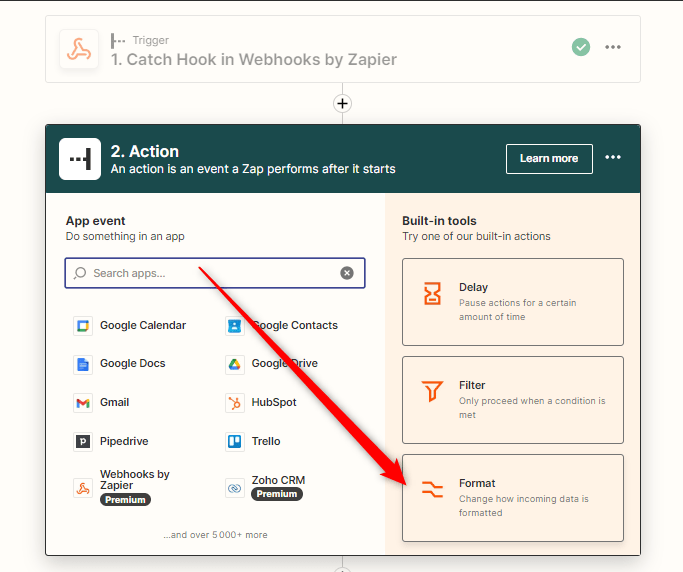The width and height of the screenshot is (683, 572).
Task: Focus the Search apps field
Action: click(x=215, y=273)
